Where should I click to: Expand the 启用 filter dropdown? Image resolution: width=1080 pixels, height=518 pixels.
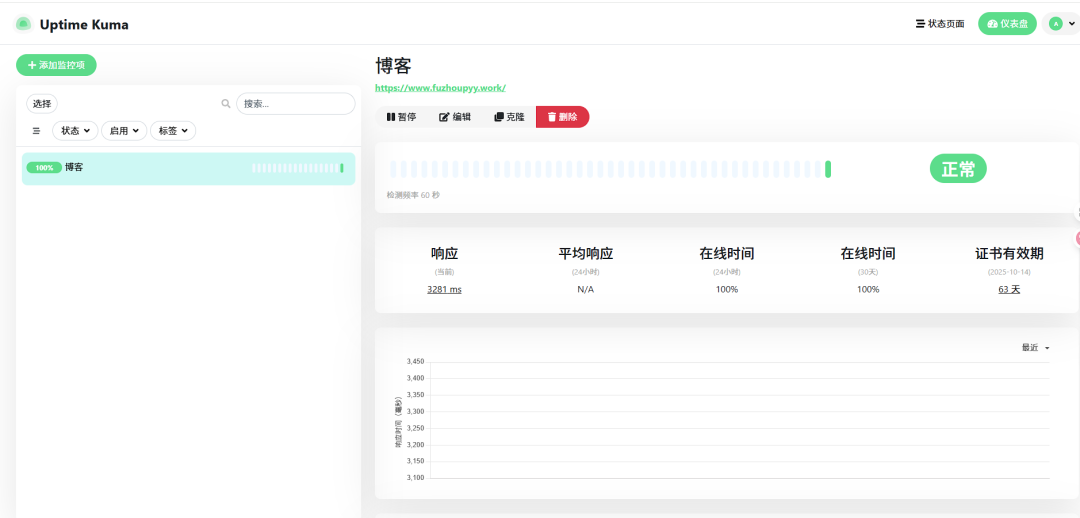(x=124, y=130)
